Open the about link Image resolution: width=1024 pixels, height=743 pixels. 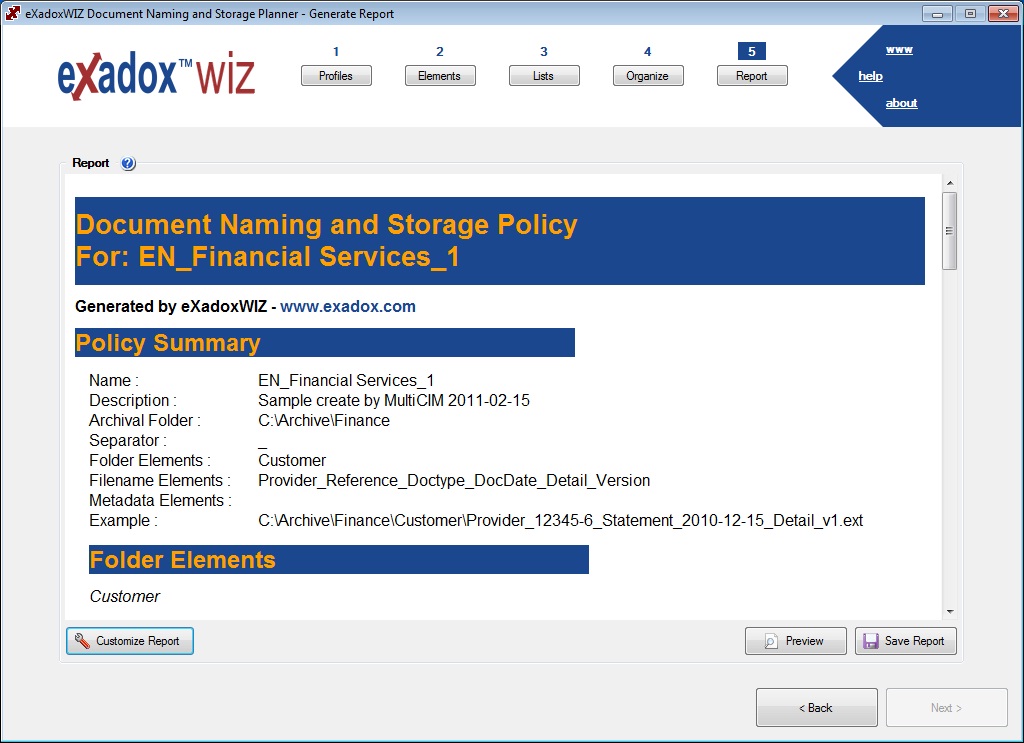tap(901, 103)
